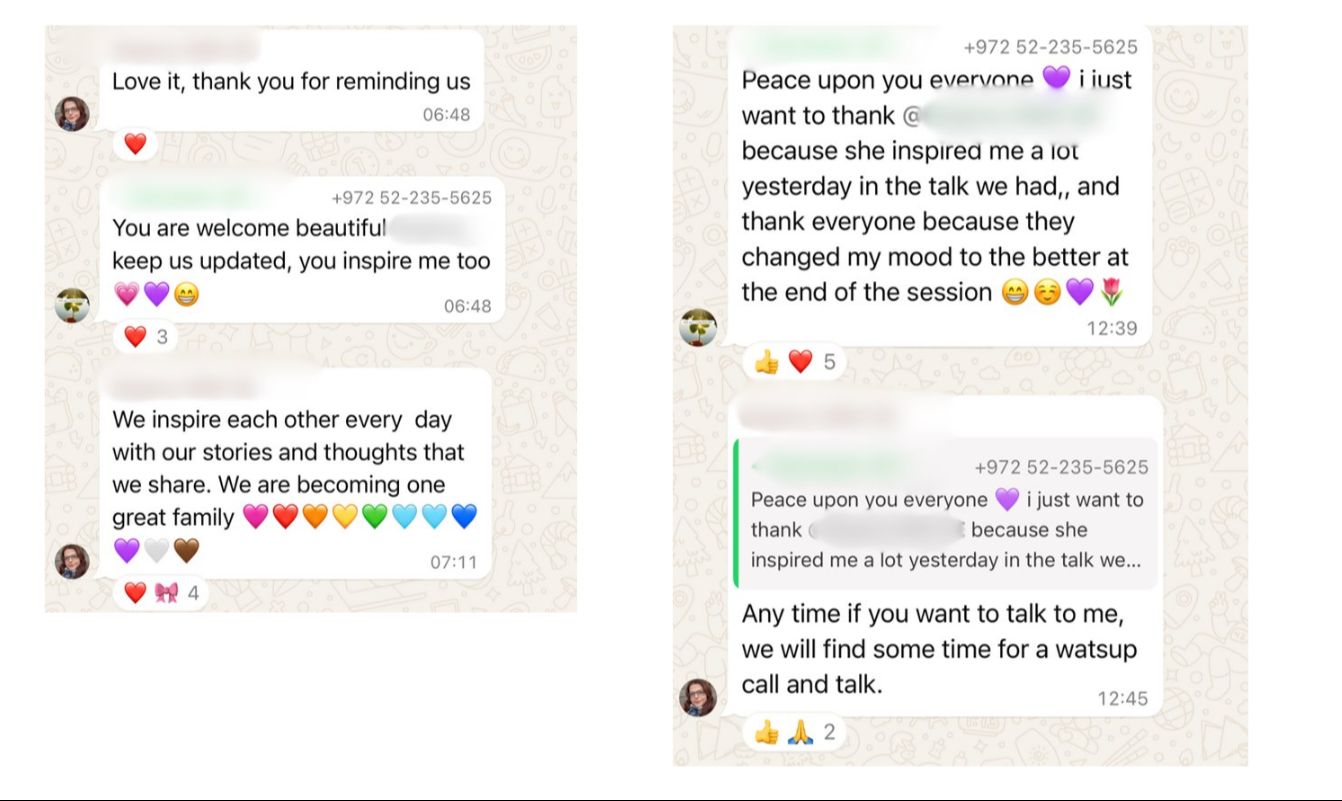The image size is (1342, 801).
Task: Open avatar beside "Peace upon you everyone" message
Action: 698,327
